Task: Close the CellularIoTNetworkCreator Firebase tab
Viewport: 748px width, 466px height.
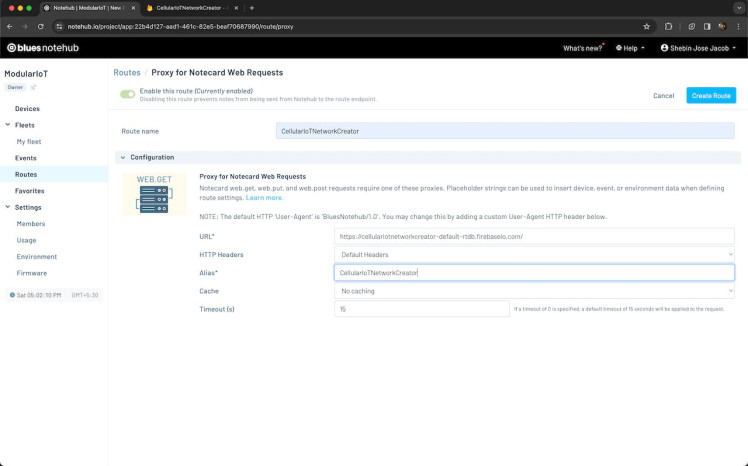Action: click(236, 8)
